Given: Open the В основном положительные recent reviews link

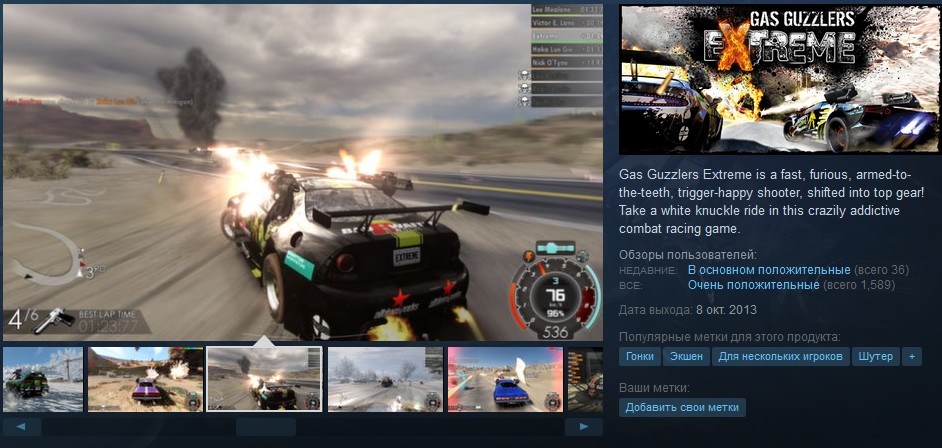Looking at the screenshot, I should coord(768,270).
